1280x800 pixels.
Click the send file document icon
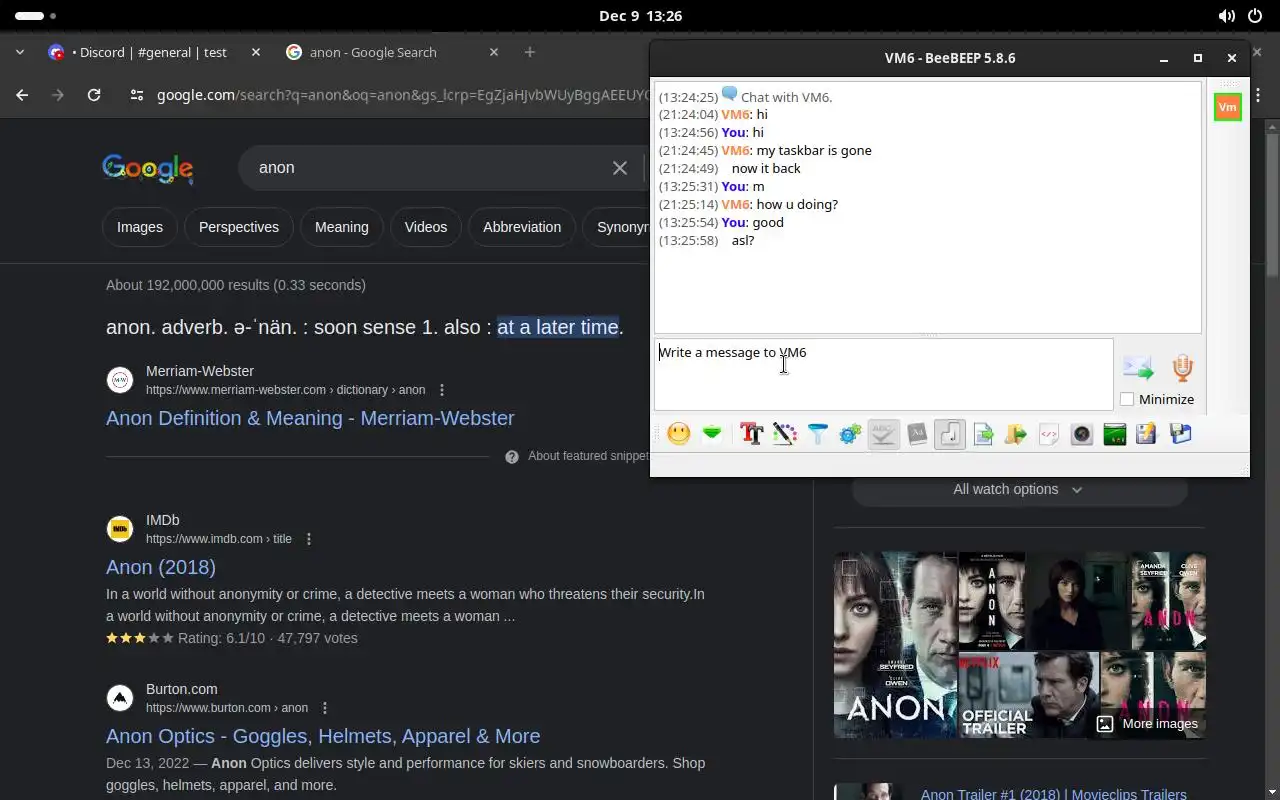pyautogui.click(x=983, y=434)
